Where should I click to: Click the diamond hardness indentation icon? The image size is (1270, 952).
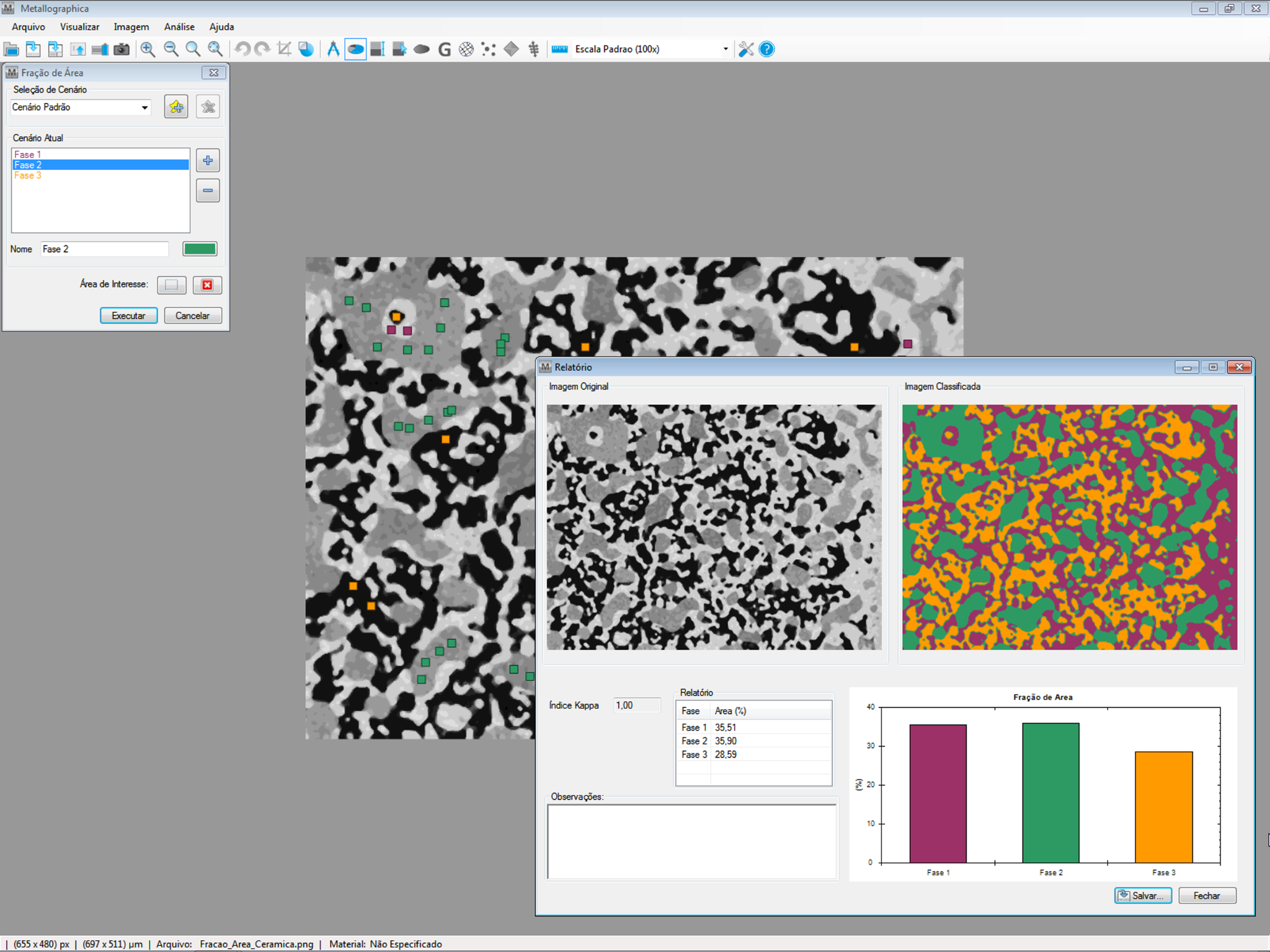point(511,49)
